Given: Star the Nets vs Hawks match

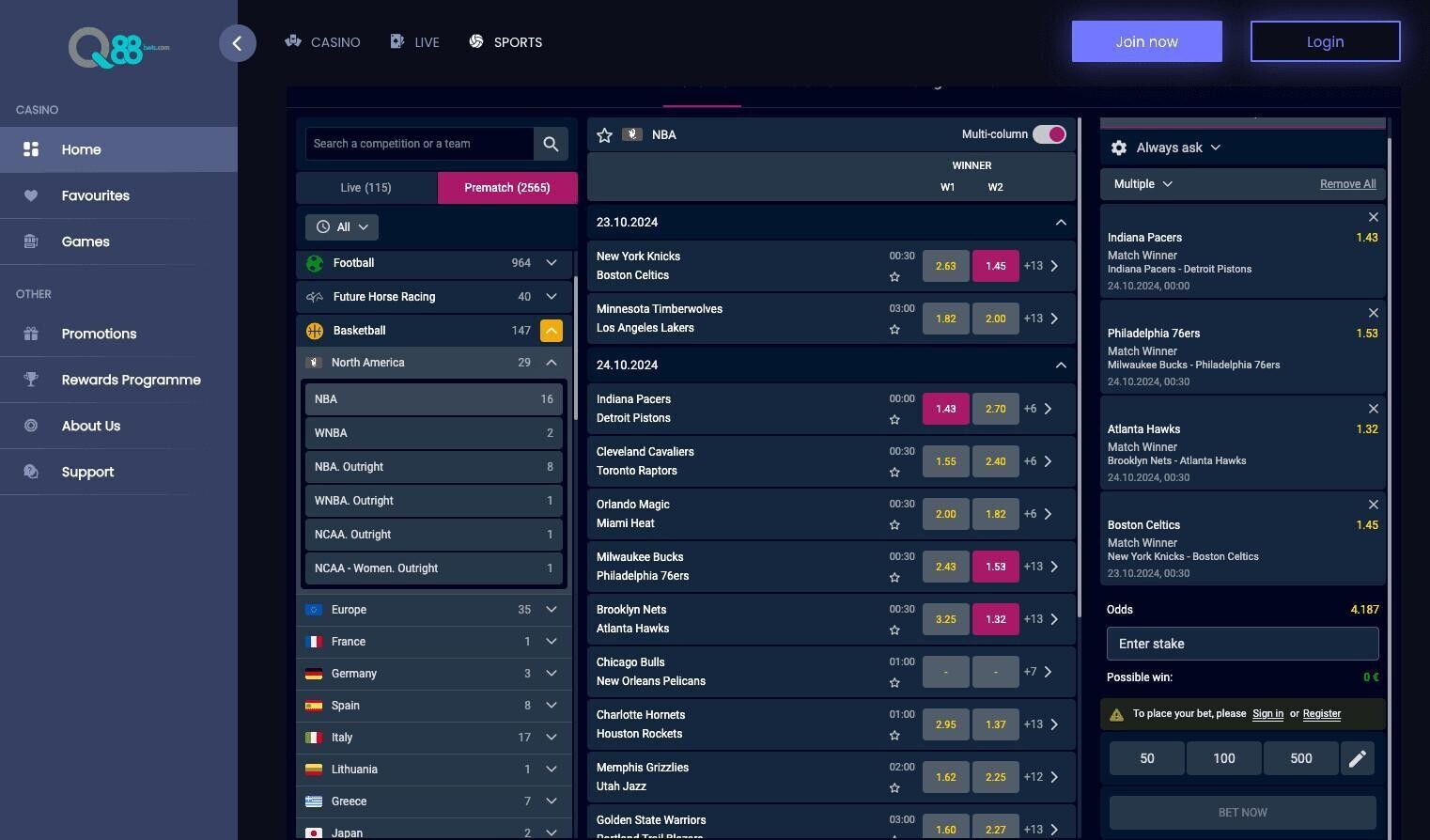Looking at the screenshot, I should tap(894, 630).
